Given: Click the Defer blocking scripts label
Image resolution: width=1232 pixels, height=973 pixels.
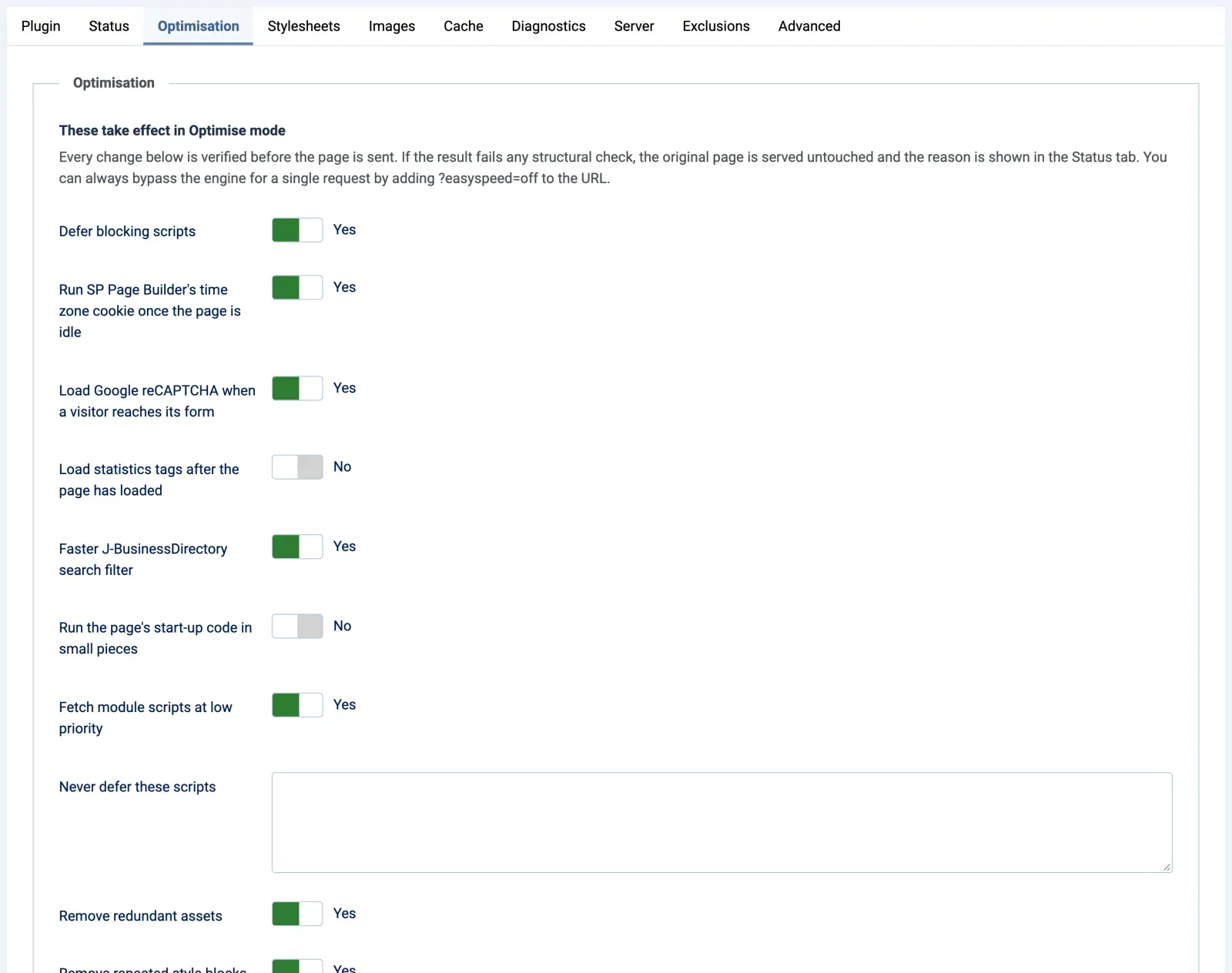Looking at the screenshot, I should [x=127, y=232].
